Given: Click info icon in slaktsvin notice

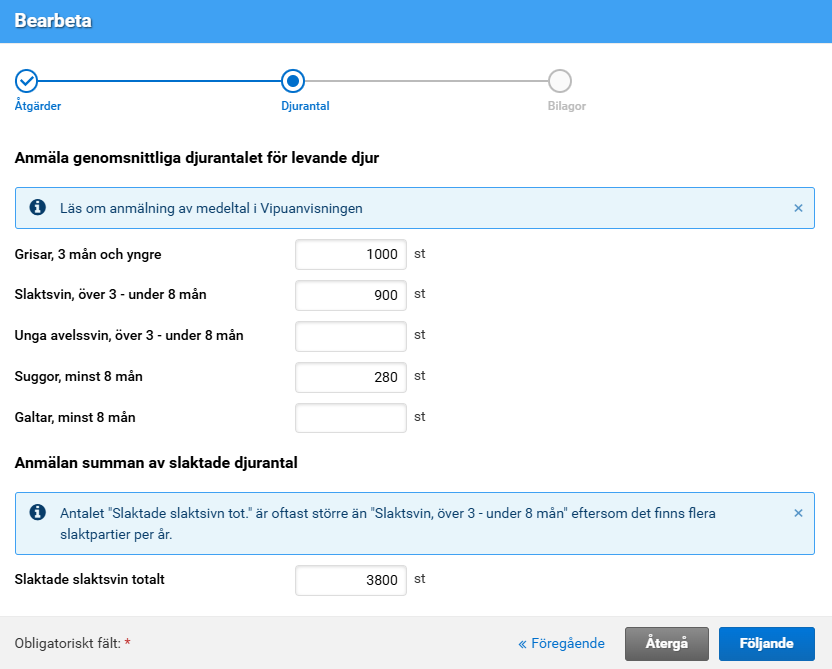Looking at the screenshot, I should coord(38,513).
